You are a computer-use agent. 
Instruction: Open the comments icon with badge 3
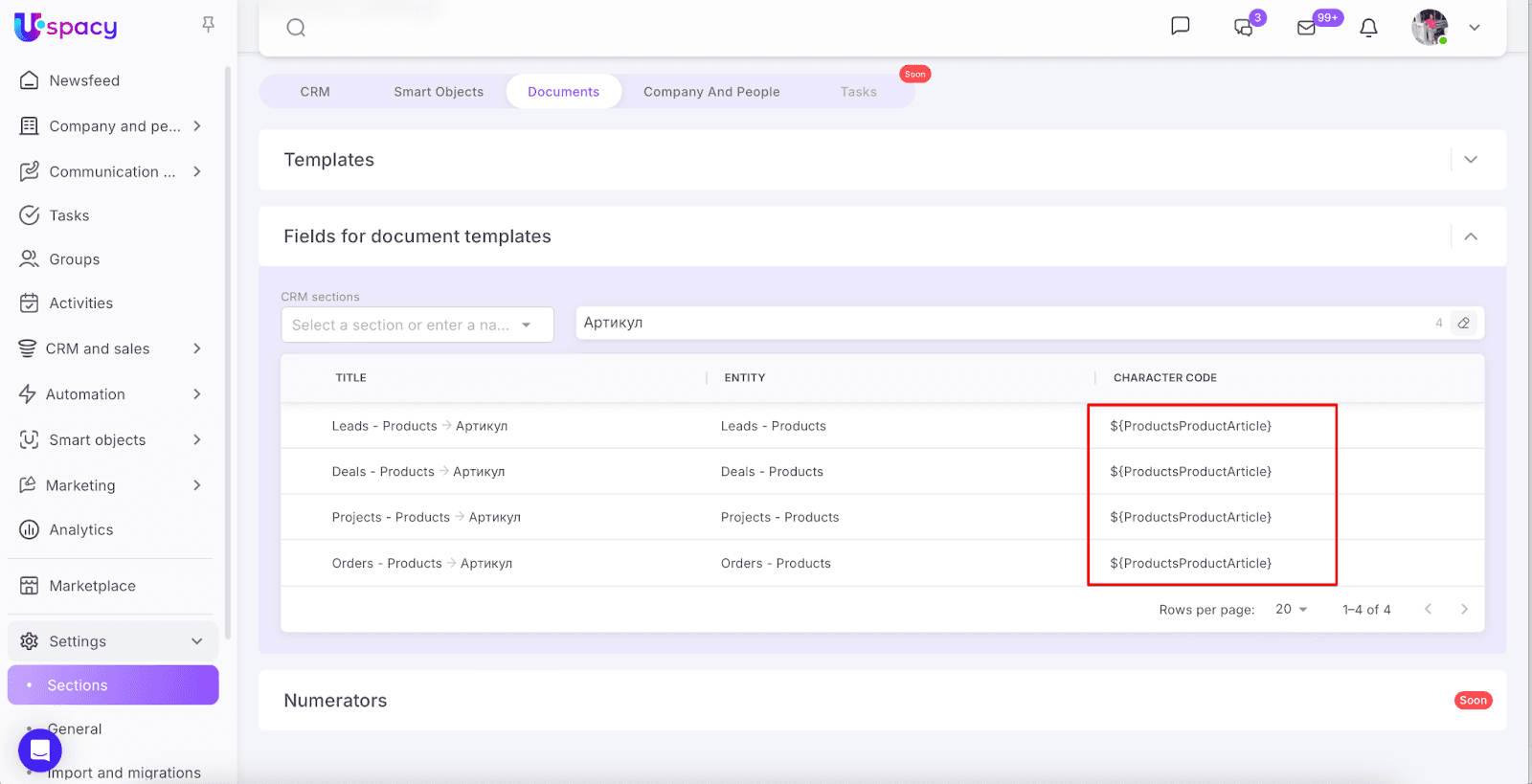pyautogui.click(x=1244, y=28)
